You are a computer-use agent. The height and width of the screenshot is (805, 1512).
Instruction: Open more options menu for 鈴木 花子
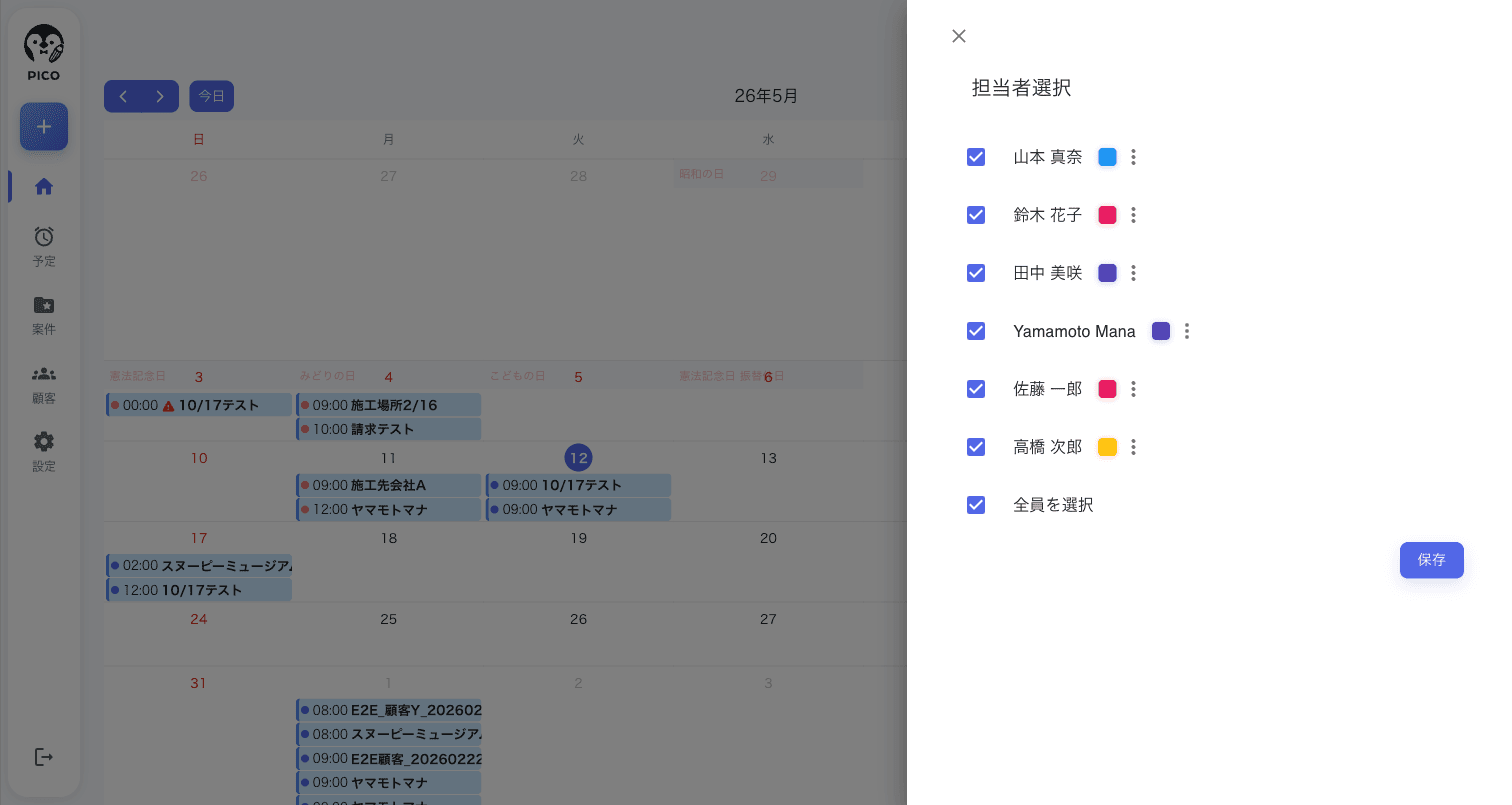[1133, 215]
